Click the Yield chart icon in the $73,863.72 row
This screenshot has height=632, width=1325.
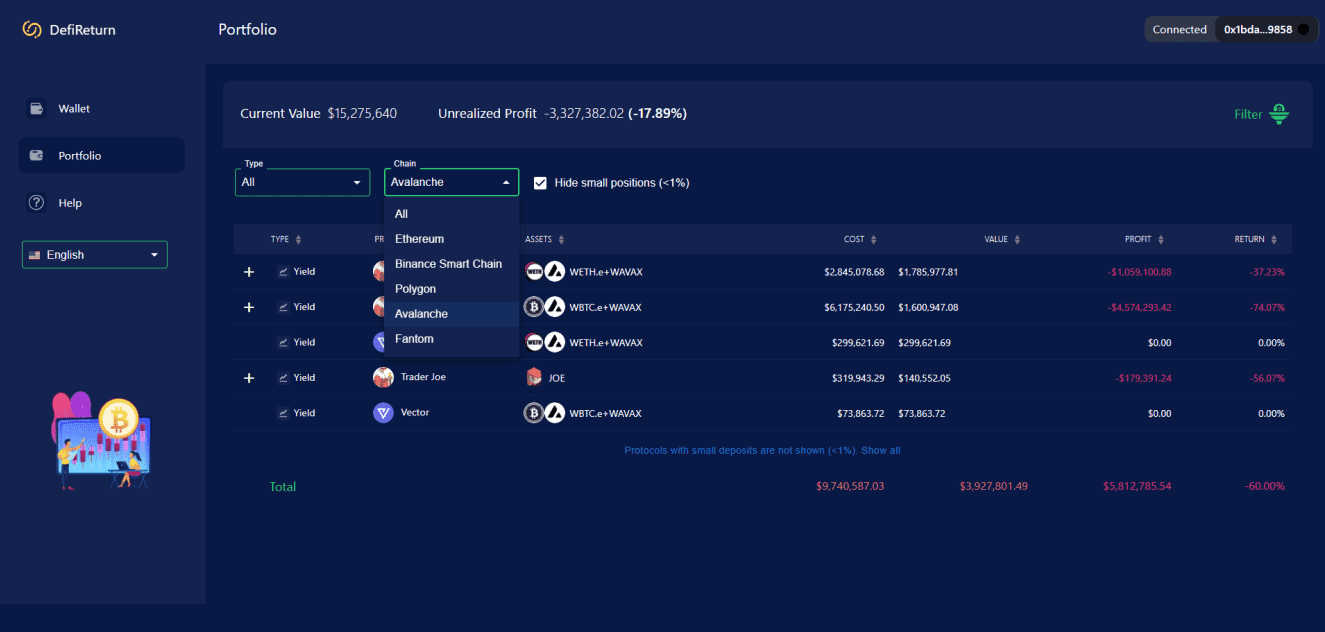pyautogui.click(x=283, y=412)
